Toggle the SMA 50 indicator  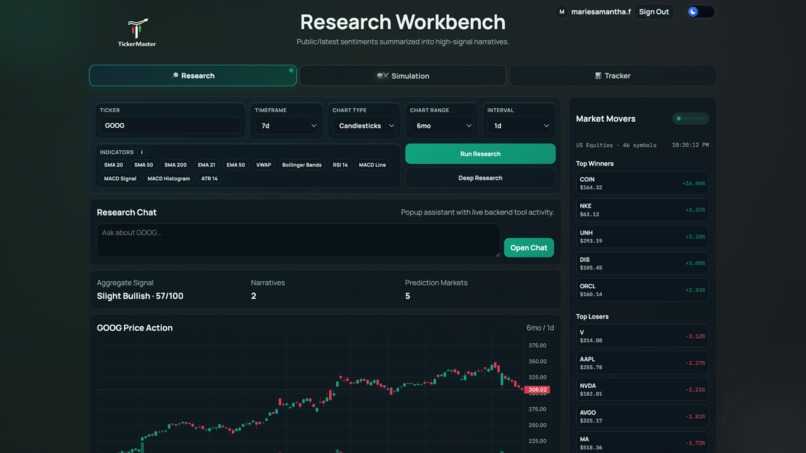(143, 165)
